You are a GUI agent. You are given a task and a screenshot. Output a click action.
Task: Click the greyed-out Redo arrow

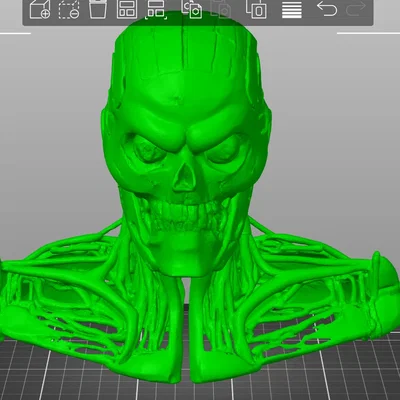point(356,9)
